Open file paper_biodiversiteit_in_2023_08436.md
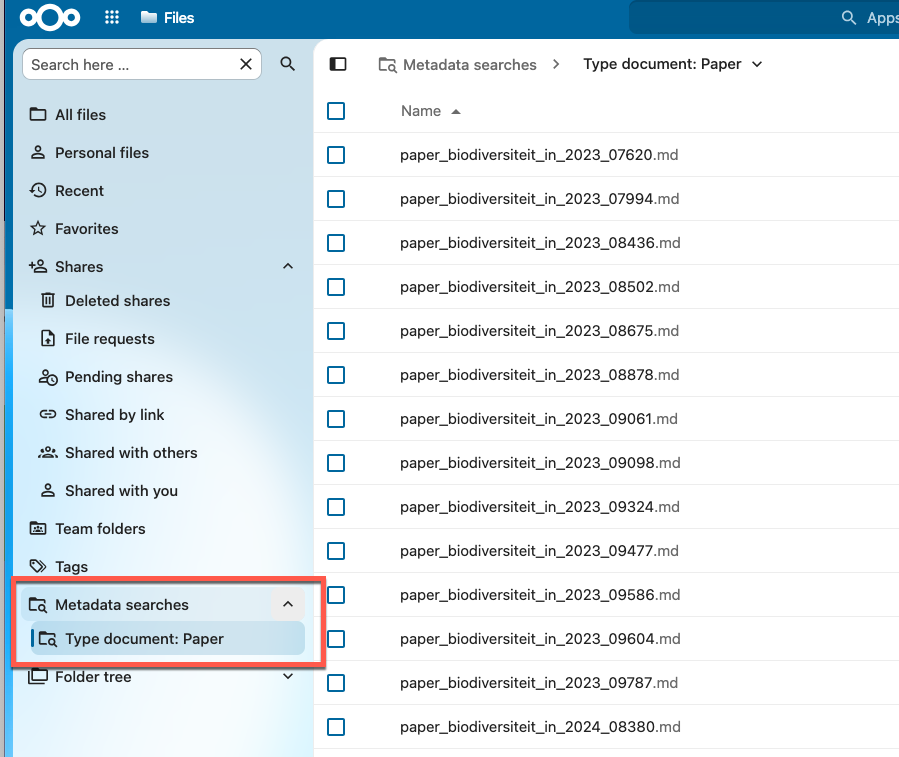899x757 pixels. point(540,243)
